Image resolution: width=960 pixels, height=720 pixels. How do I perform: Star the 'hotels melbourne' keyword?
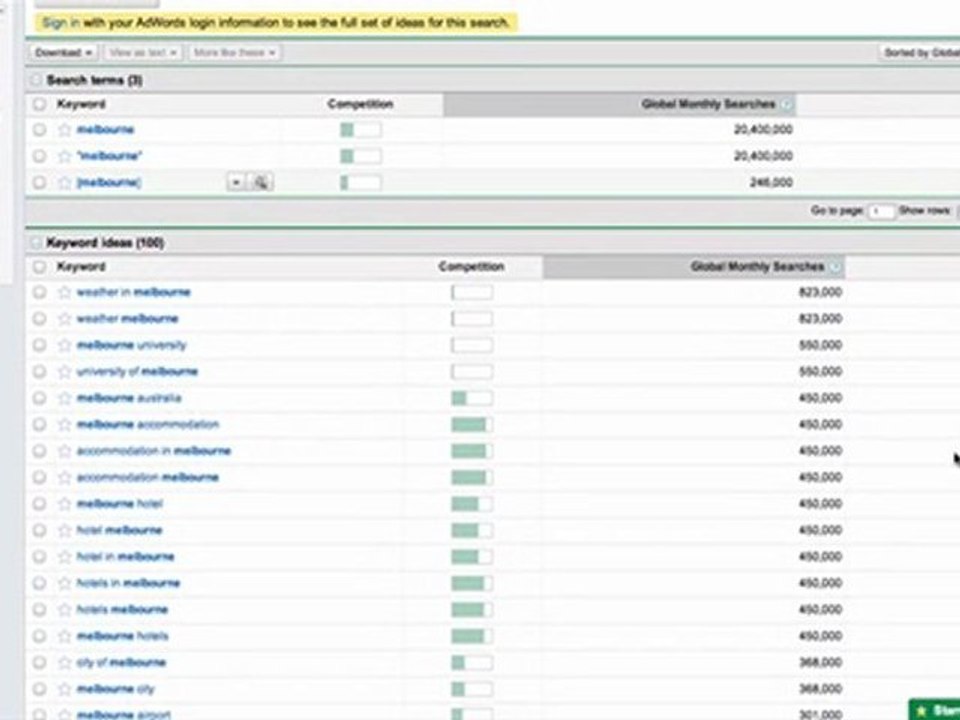[64, 609]
